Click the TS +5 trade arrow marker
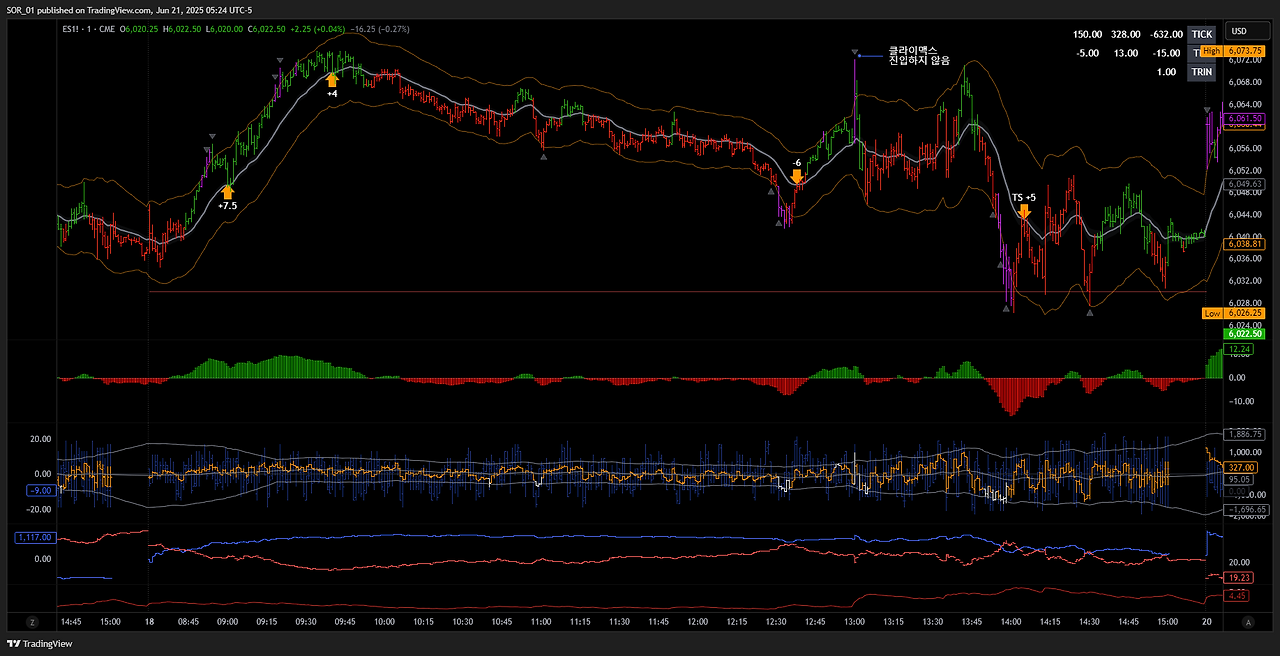 (x=1024, y=211)
